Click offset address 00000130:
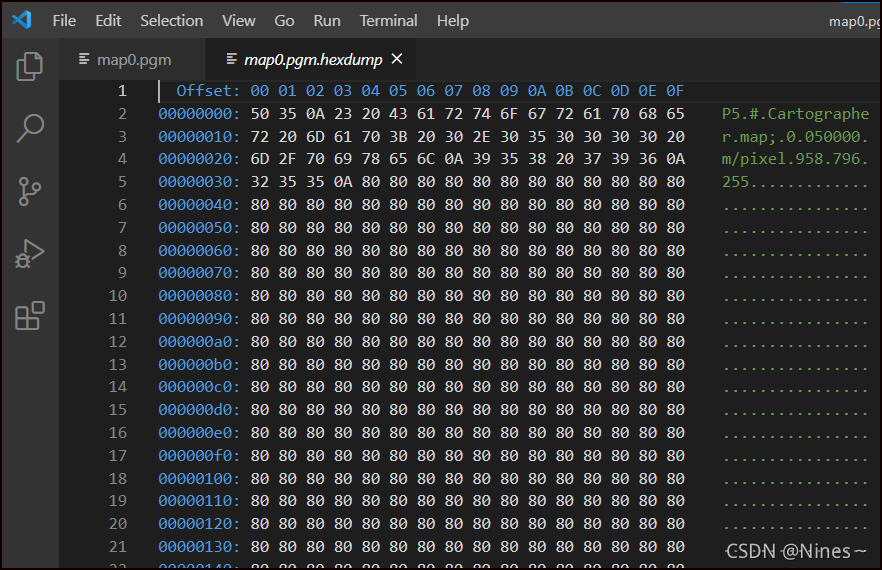This screenshot has width=882, height=570. click(199, 546)
